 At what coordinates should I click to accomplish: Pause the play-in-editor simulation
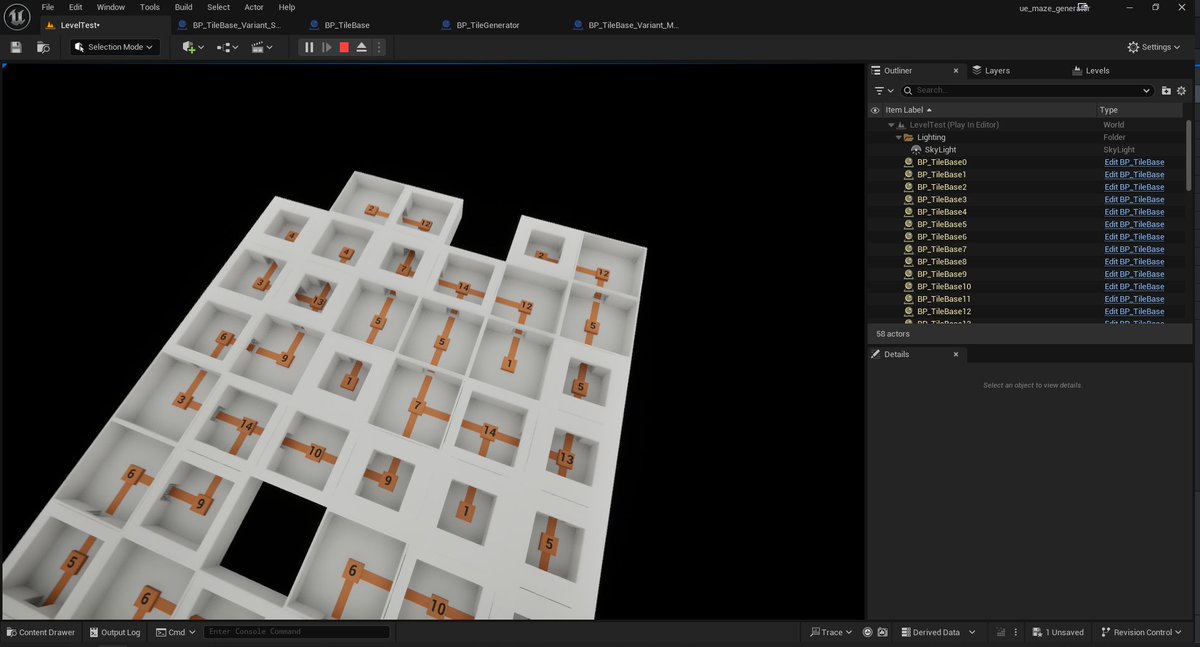pos(309,47)
